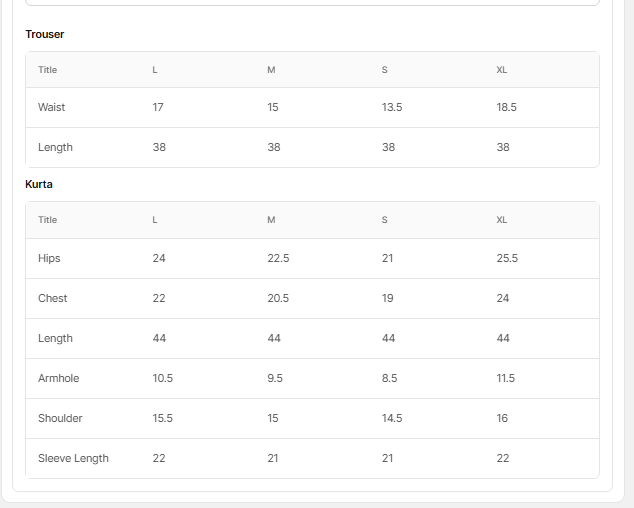The height and width of the screenshot is (508, 634).
Task: Select the Waist row label in Trouser table
Action: click(x=52, y=107)
